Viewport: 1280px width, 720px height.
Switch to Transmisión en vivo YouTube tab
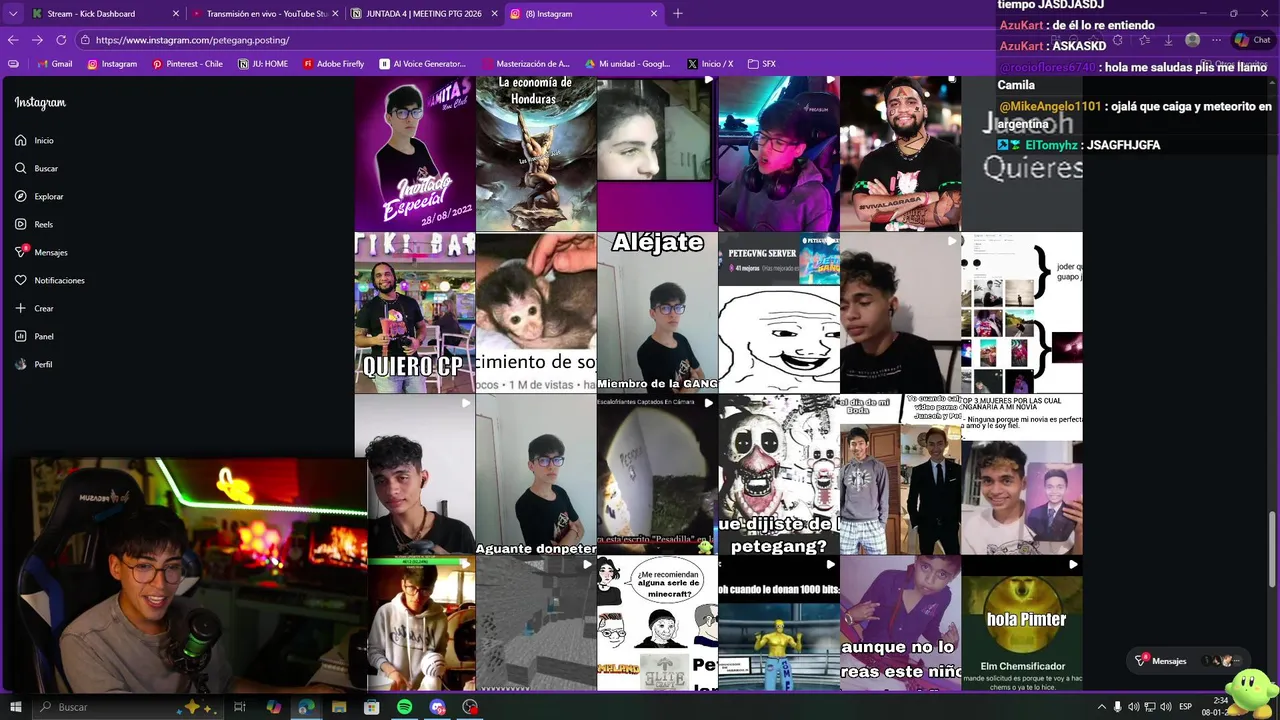point(266,14)
